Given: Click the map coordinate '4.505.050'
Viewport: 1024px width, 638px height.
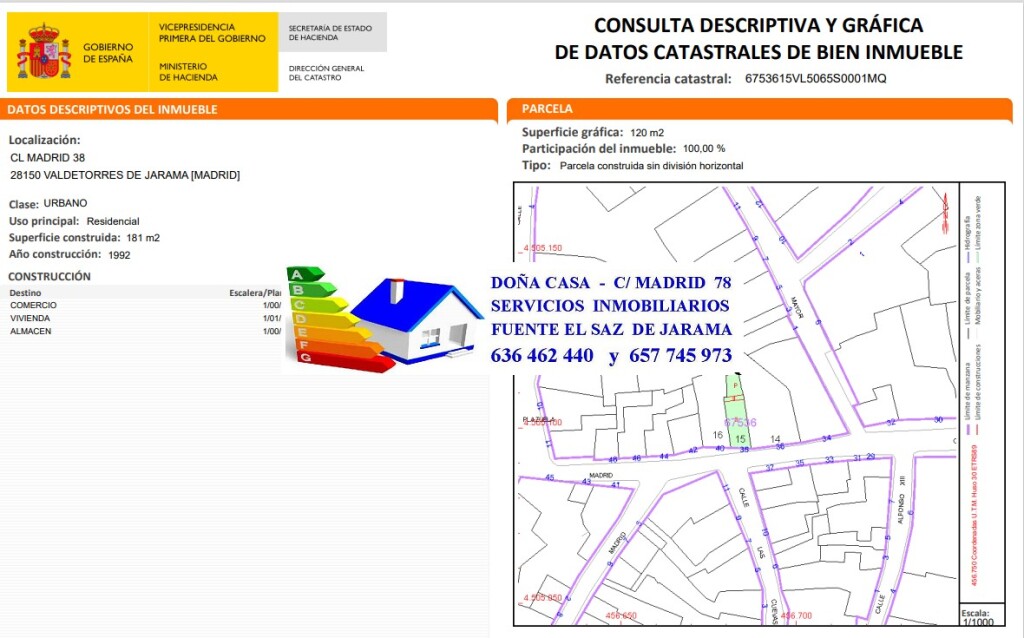Looking at the screenshot, I should (542, 598).
